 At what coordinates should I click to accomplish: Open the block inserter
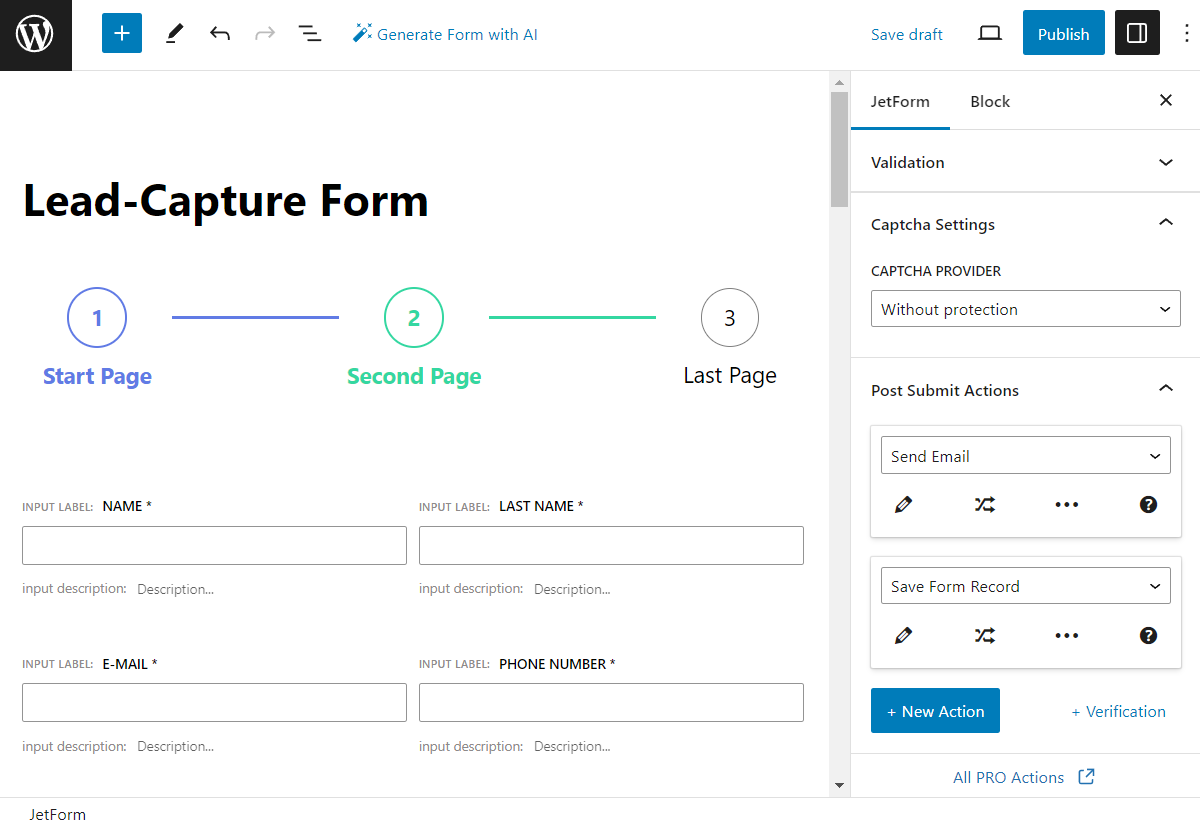click(121, 33)
